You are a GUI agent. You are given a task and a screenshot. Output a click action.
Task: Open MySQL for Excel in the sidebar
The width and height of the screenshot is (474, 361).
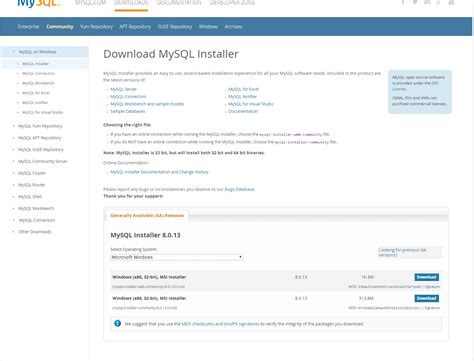tap(36, 93)
